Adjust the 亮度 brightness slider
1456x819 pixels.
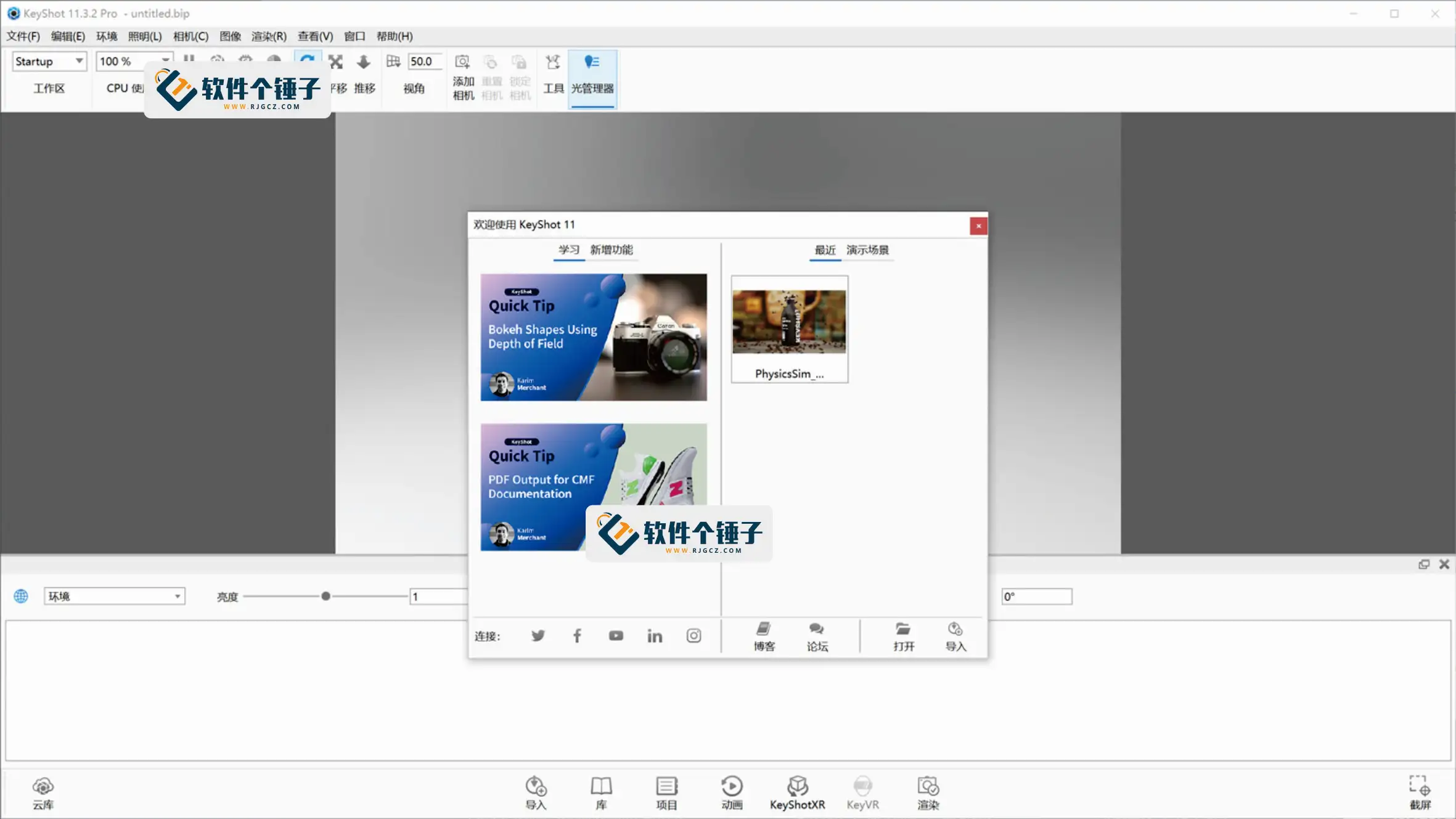click(x=325, y=596)
